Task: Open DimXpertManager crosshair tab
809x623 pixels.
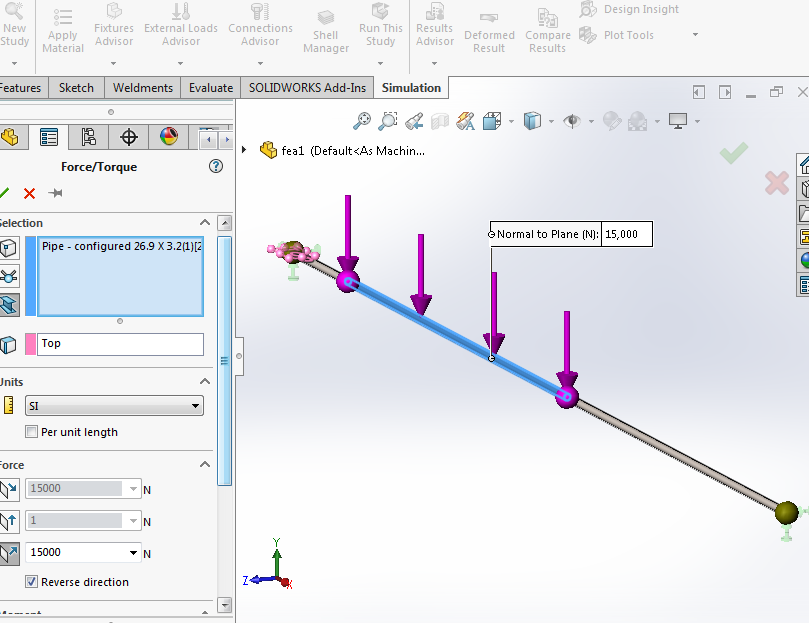Action: point(128,137)
